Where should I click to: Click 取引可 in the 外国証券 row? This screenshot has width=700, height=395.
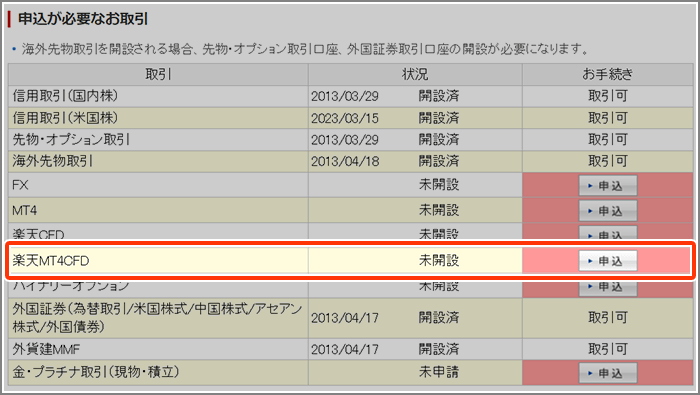pos(608,318)
